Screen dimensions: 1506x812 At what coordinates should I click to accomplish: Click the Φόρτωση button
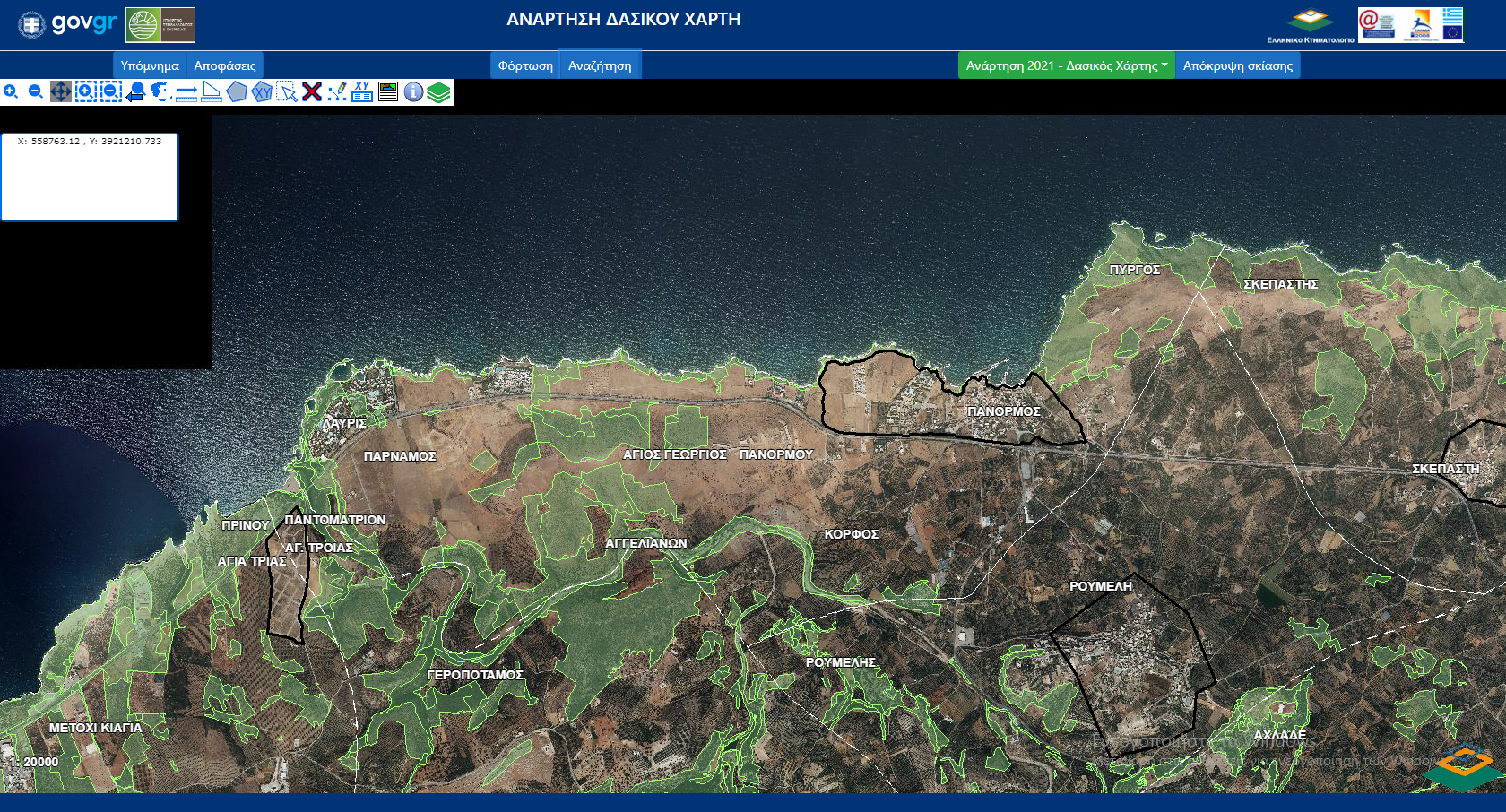pyautogui.click(x=525, y=65)
